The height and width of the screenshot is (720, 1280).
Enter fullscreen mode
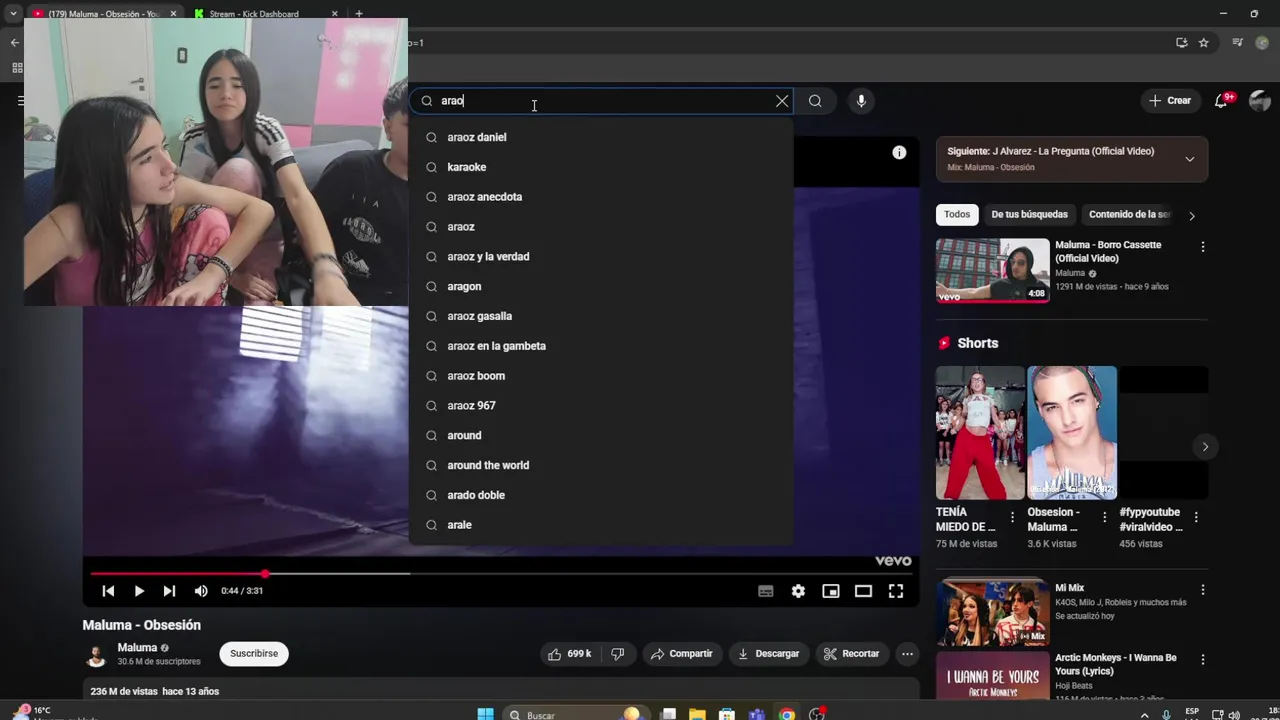click(x=896, y=591)
